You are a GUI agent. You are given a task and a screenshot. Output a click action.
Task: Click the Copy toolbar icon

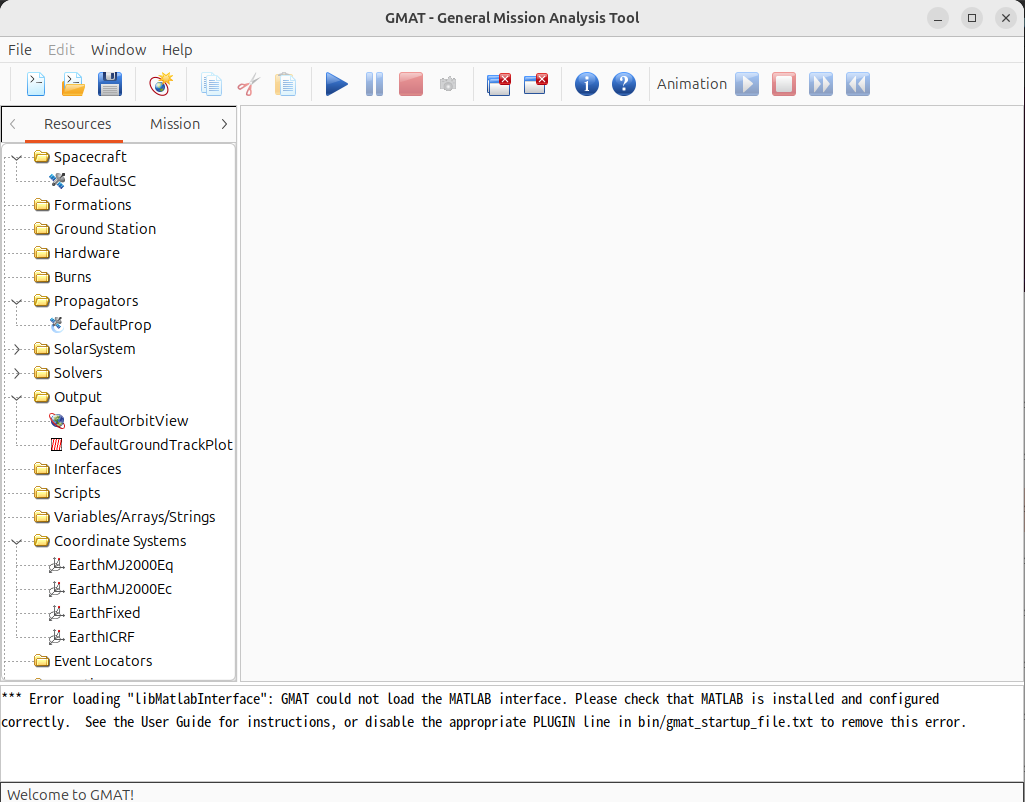click(211, 84)
